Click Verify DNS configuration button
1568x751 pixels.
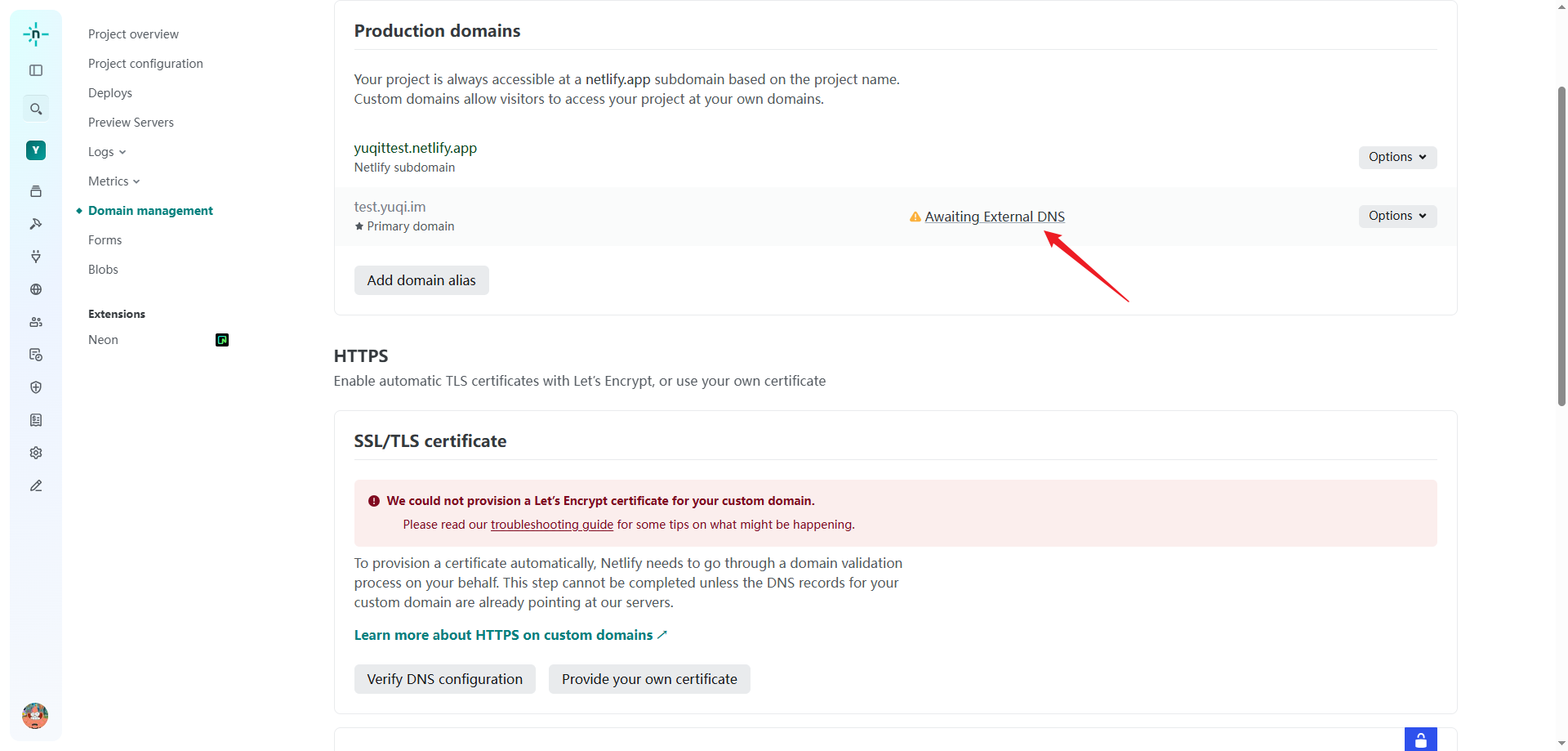pos(444,679)
